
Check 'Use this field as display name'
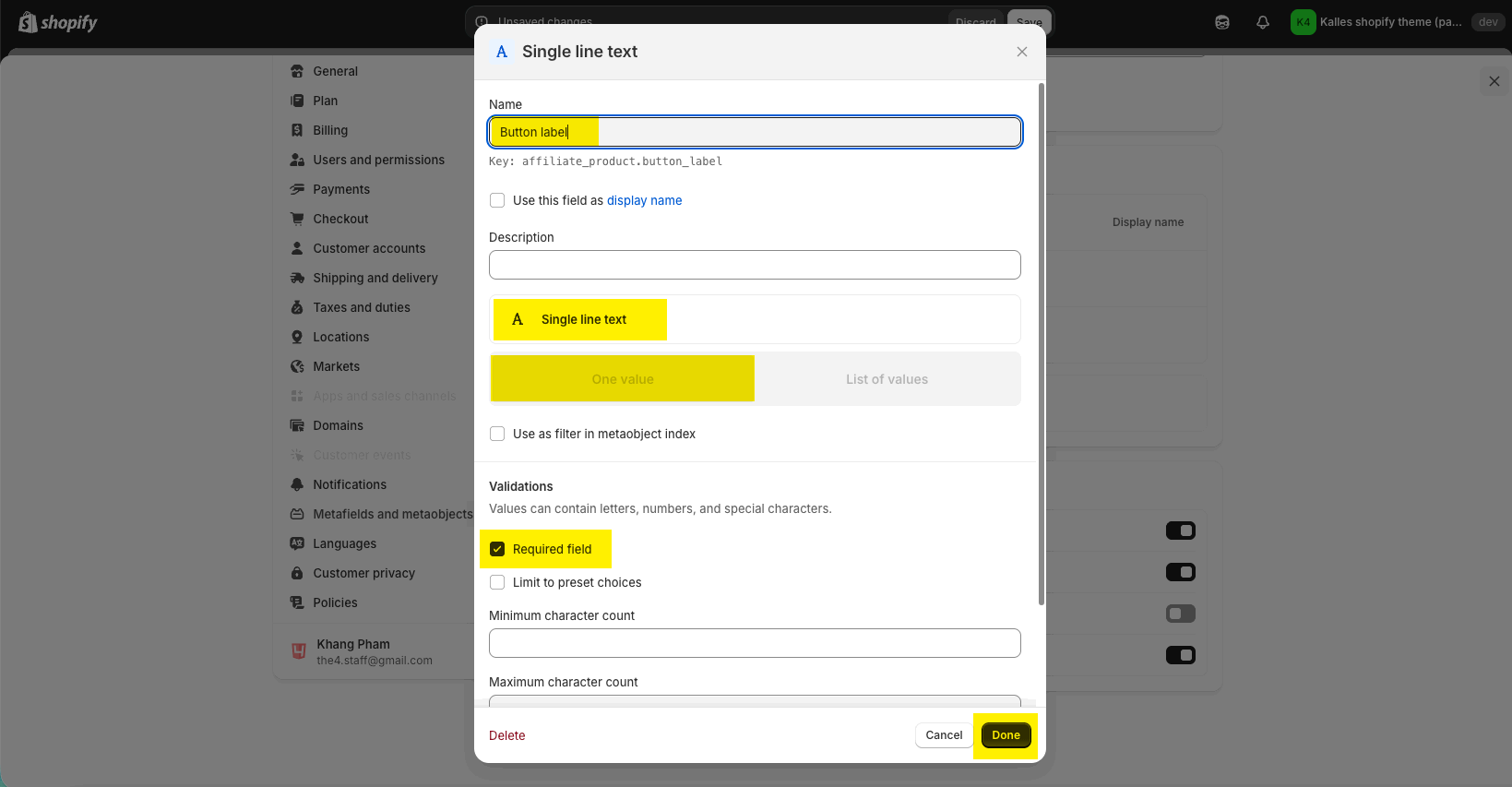pyautogui.click(x=497, y=200)
